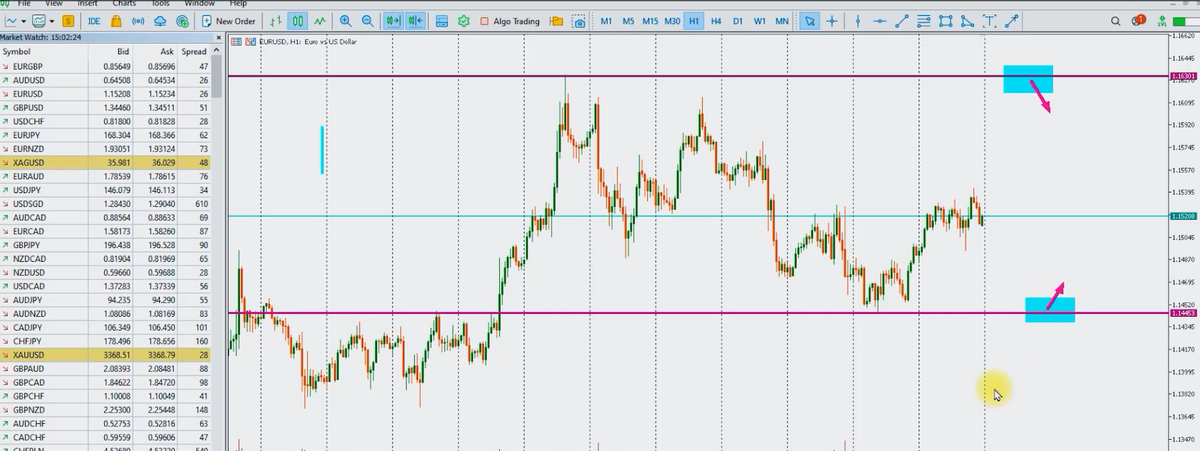Open the templates icon beside Algo Trading

click(556, 21)
